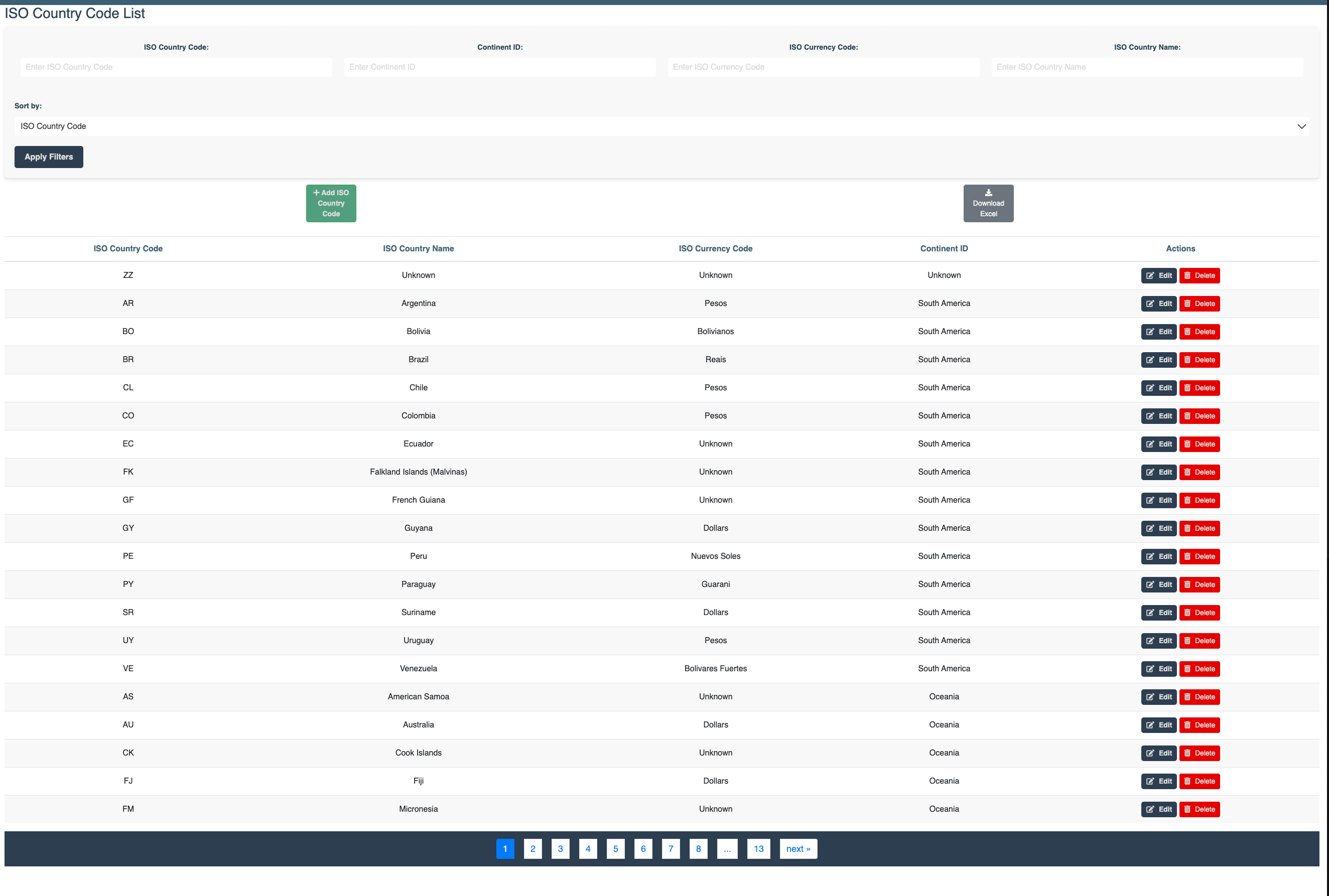Go to page 6
The height and width of the screenshot is (896, 1329).
point(643,848)
